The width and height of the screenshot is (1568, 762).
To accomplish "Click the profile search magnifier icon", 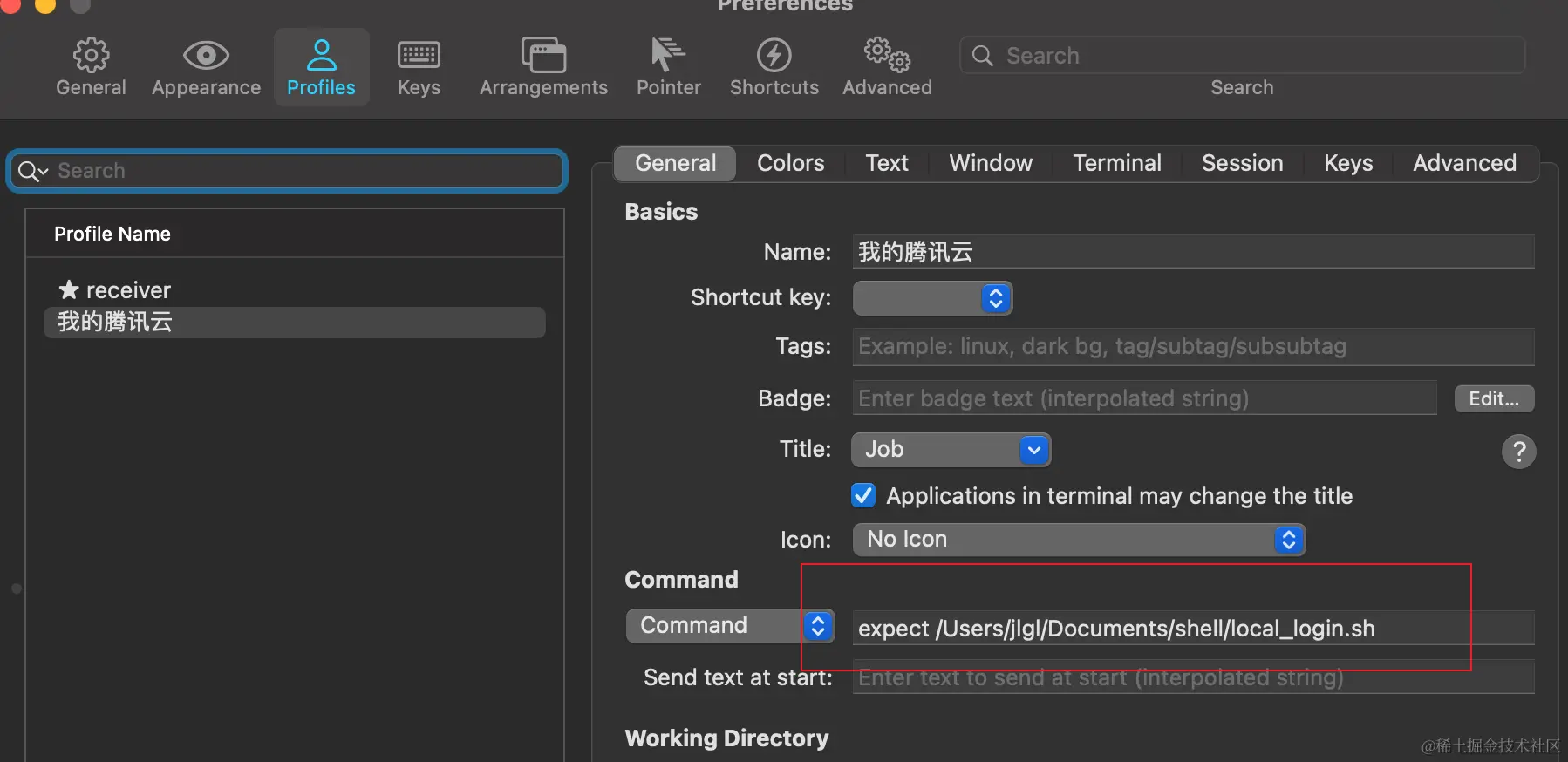I will (32, 171).
